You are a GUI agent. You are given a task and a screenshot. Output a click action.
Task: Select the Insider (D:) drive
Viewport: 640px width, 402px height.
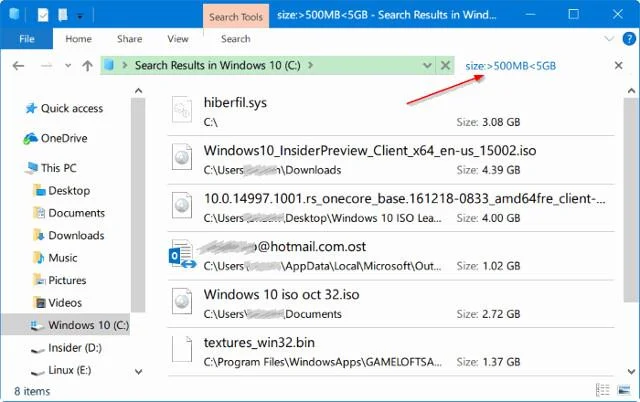tap(75, 348)
